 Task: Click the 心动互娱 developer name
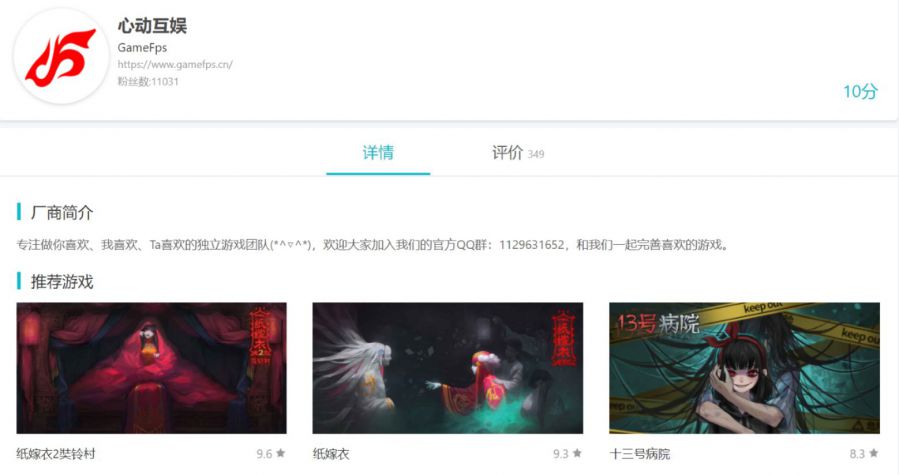[x=152, y=26]
